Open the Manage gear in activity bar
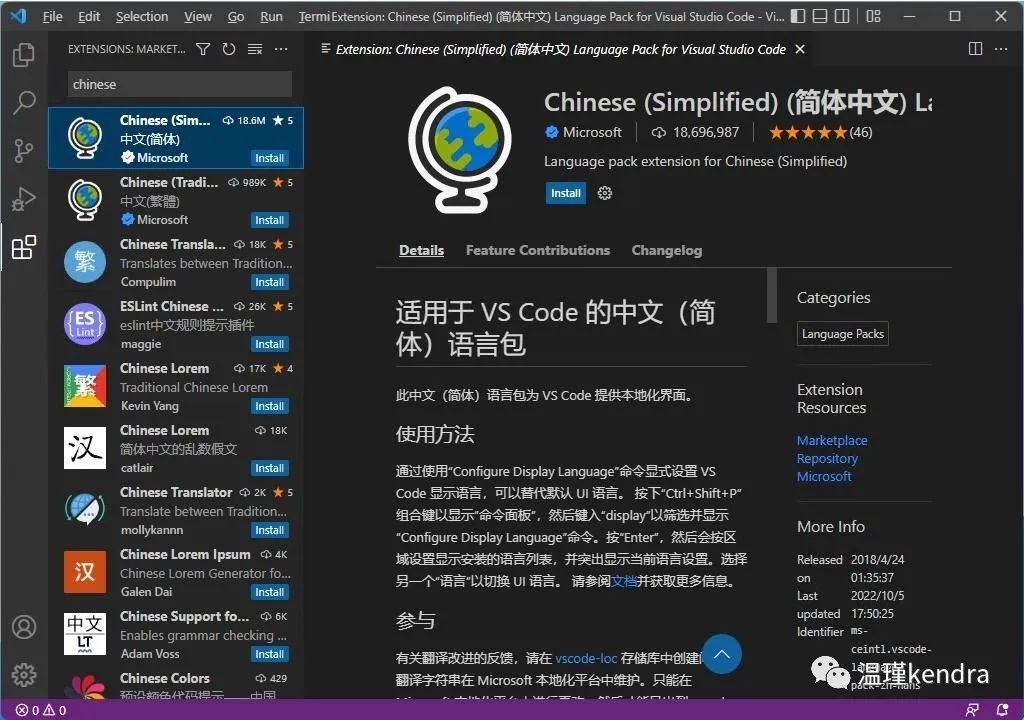The width and height of the screenshot is (1024, 720). 24,674
